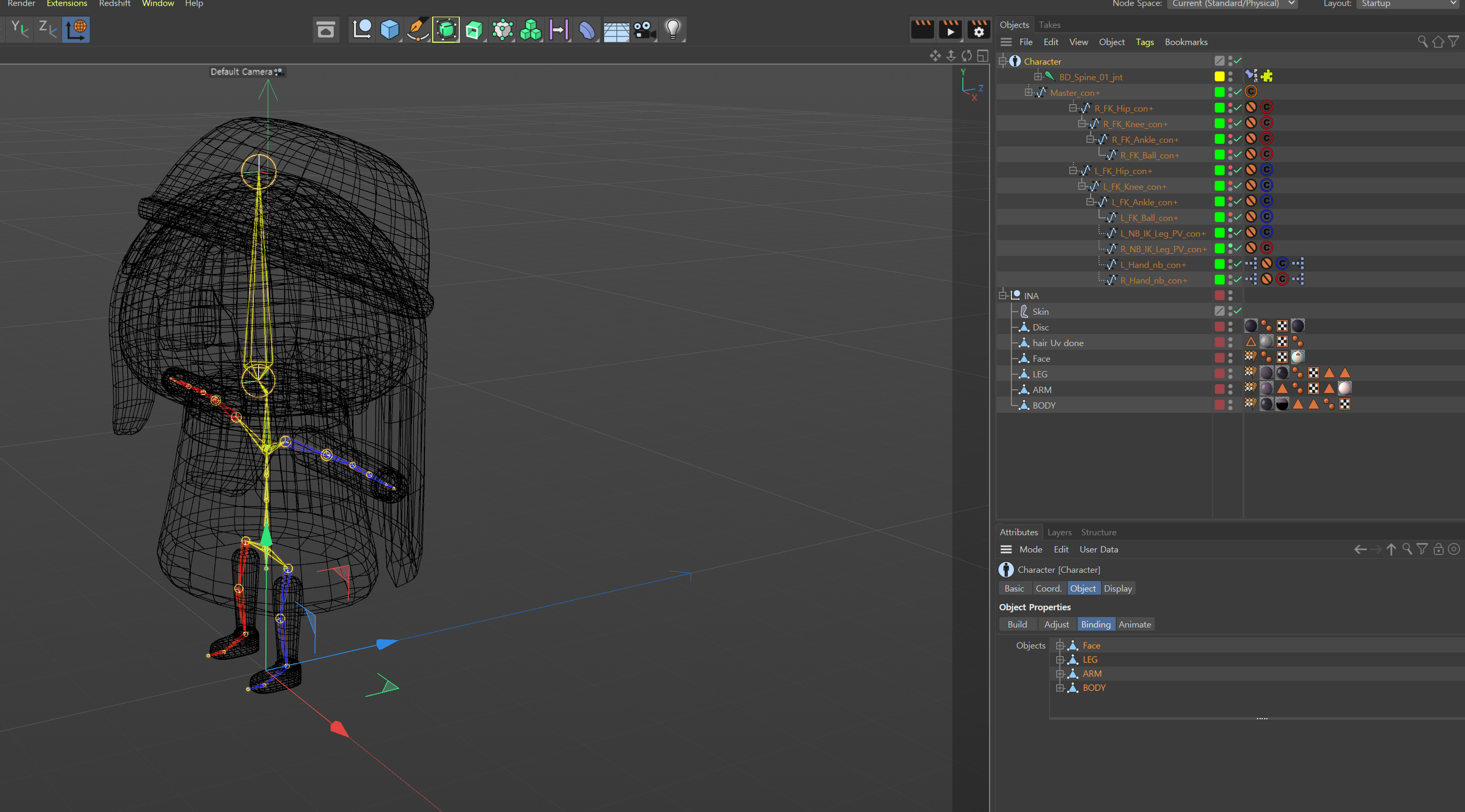Screen dimensions: 1465x812
Task: Open the Layout dropdown
Action: pyautogui.click(x=1409, y=4)
